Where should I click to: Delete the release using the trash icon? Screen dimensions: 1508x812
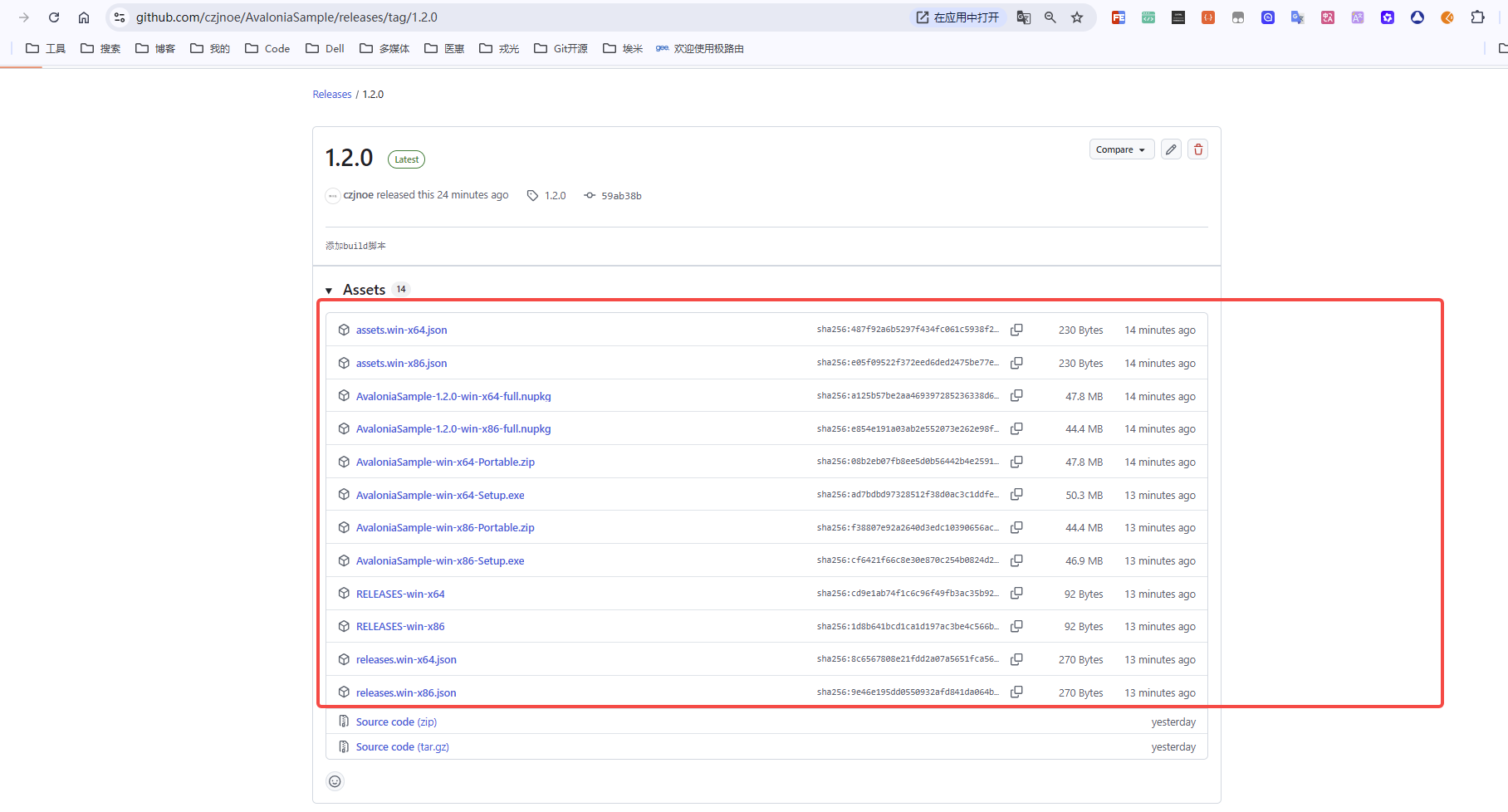pos(1198,149)
